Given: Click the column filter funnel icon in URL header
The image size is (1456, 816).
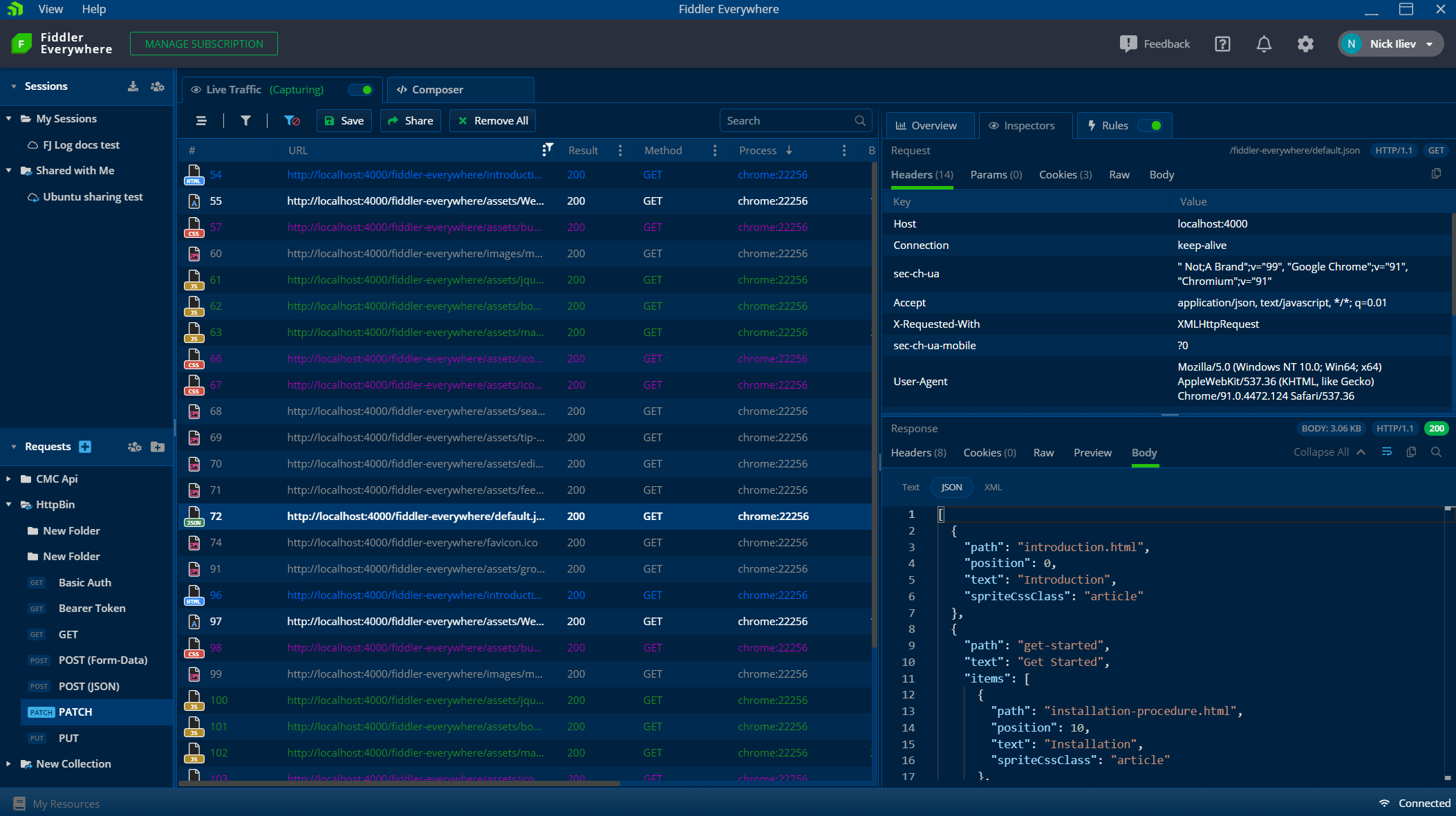Looking at the screenshot, I should [x=548, y=149].
